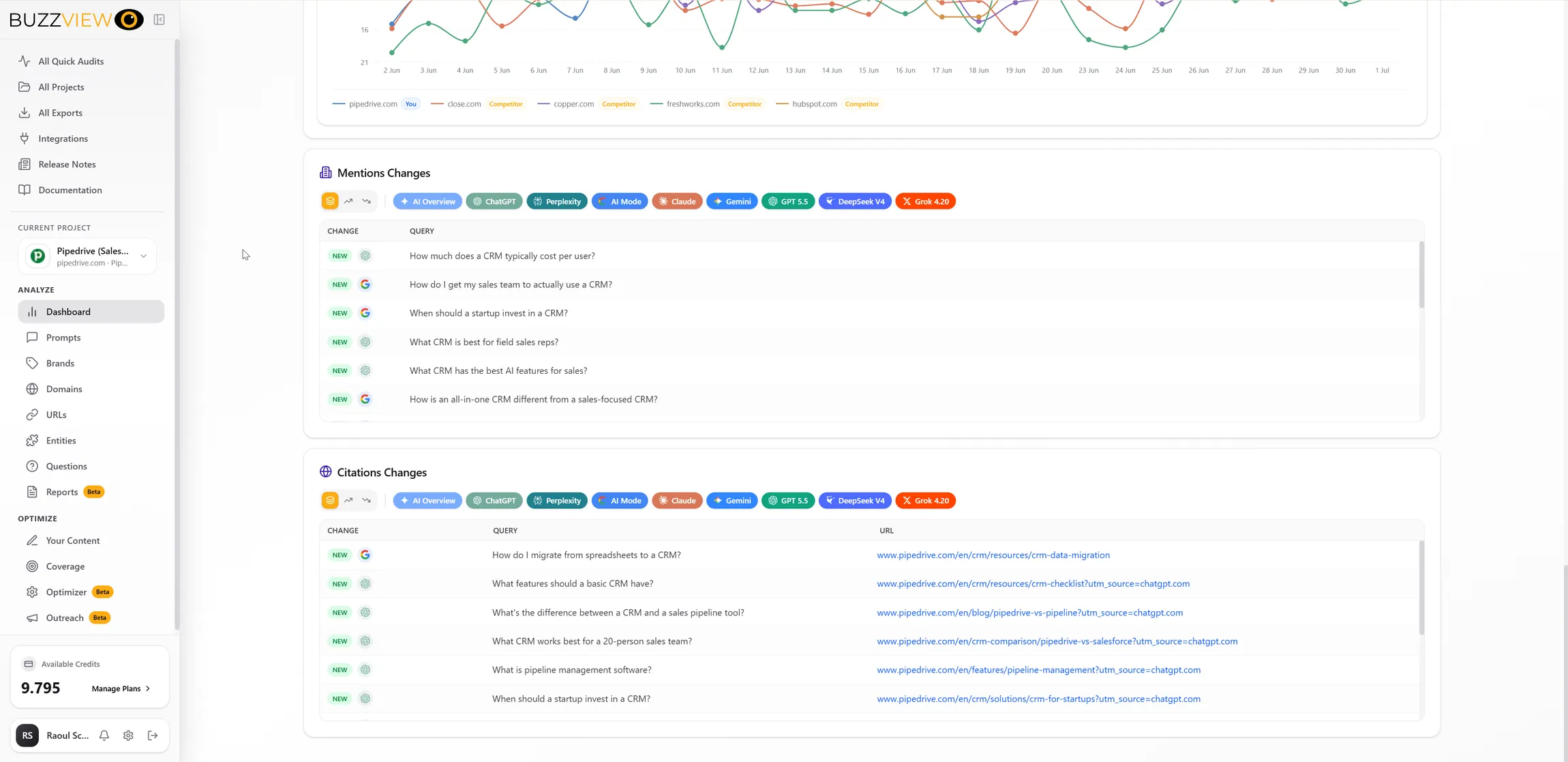Open crm-for-startups citation URL
This screenshot has height=762, width=1568.
pos(1038,699)
